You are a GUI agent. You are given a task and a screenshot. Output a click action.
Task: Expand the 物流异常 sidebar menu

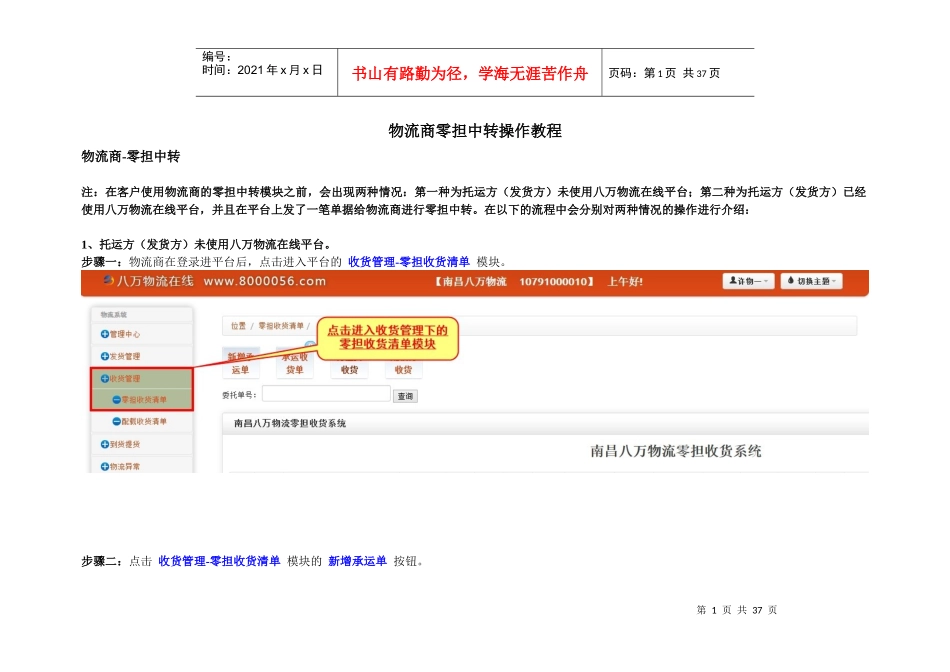pos(120,467)
